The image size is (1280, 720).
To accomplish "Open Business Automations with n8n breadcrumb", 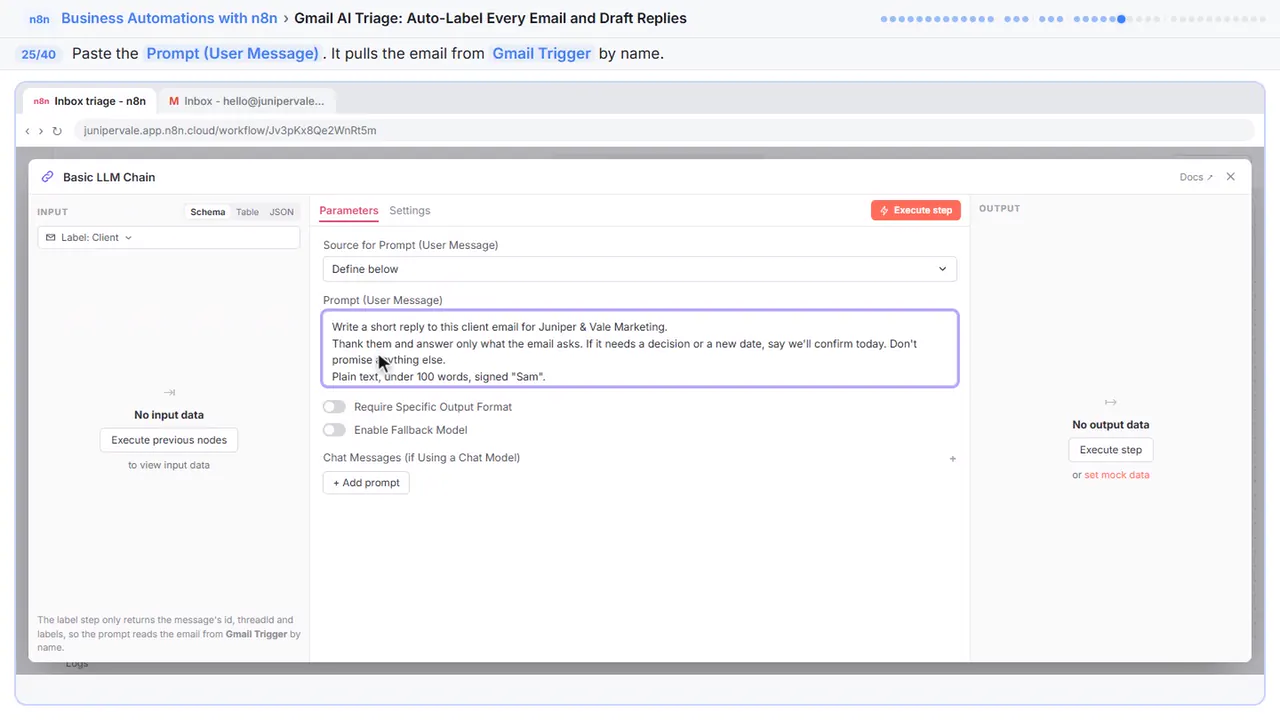I will click(x=169, y=18).
